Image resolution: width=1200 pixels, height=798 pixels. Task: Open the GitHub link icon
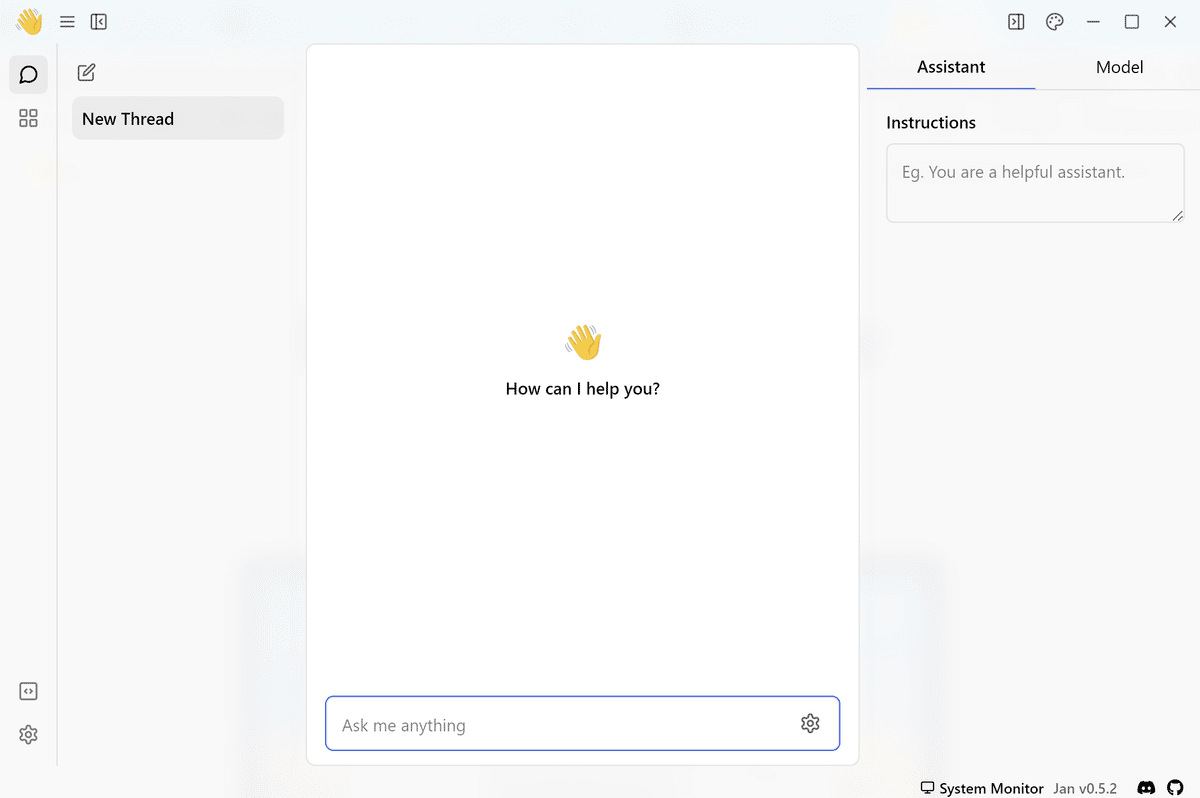[1175, 788]
